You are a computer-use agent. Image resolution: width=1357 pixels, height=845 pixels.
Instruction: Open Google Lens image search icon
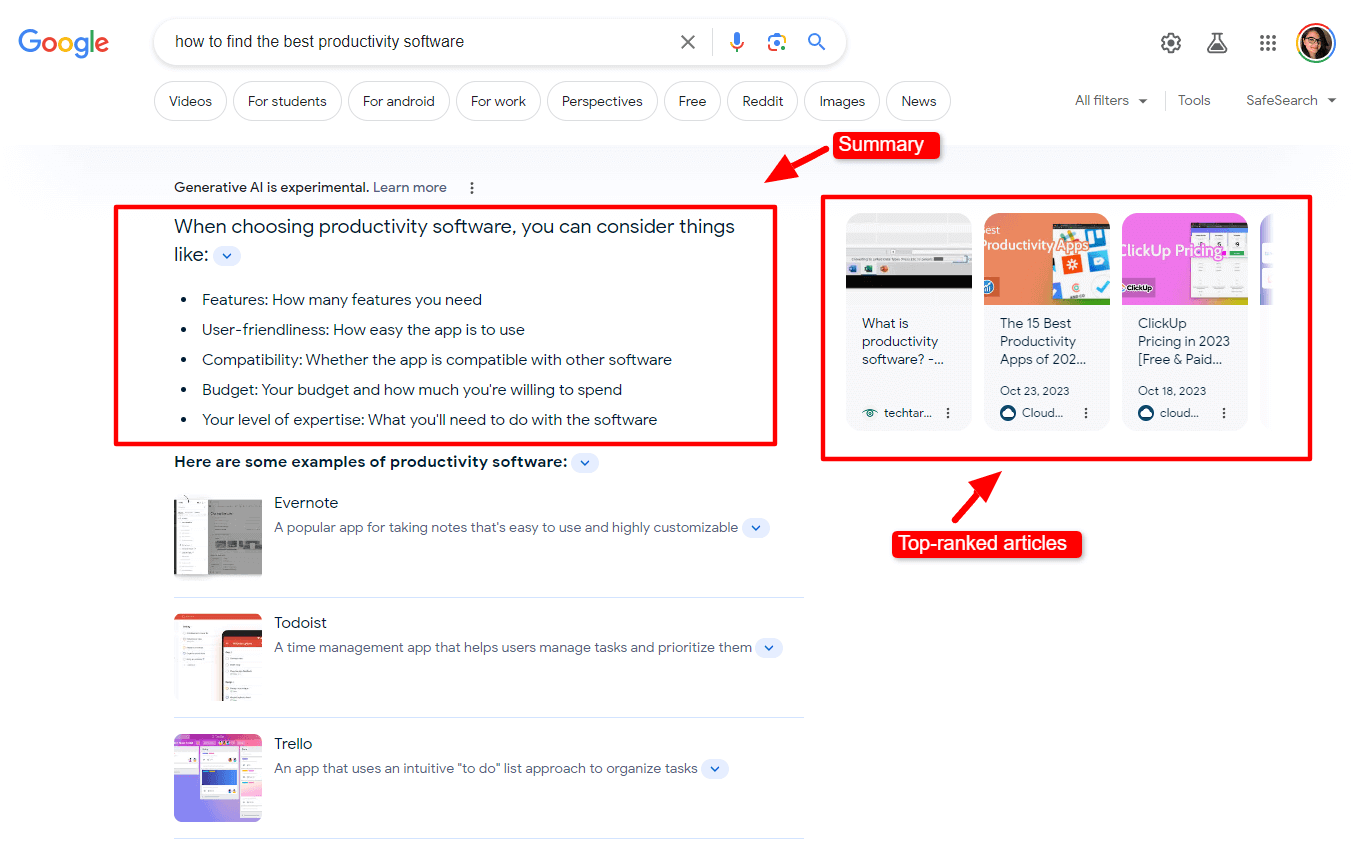(777, 42)
